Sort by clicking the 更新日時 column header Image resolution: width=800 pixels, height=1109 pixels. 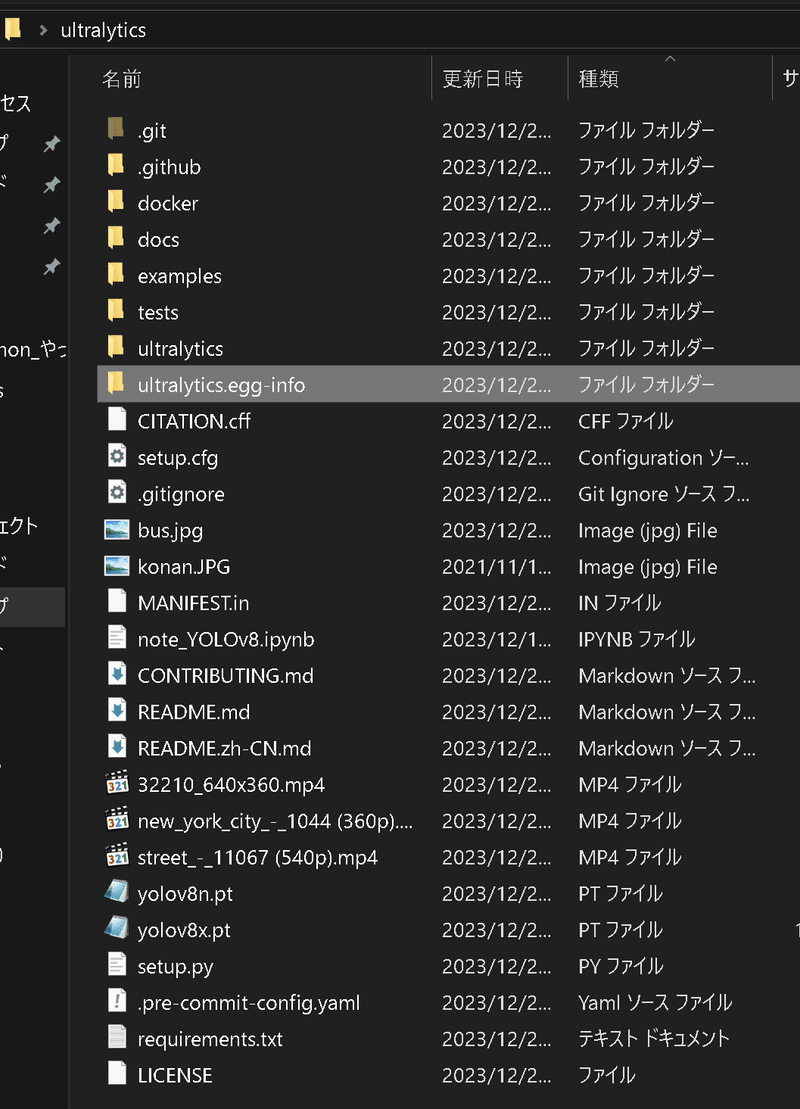coord(472,78)
